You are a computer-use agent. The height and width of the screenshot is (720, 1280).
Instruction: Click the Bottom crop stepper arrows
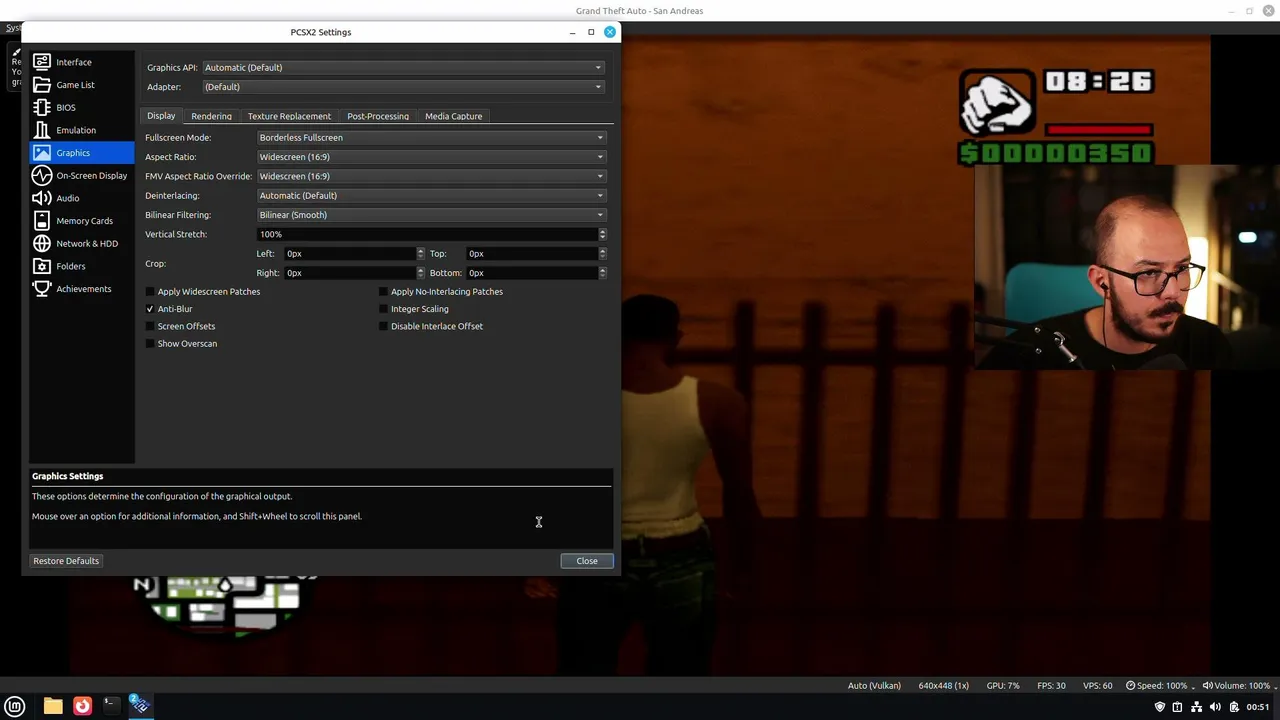(602, 273)
